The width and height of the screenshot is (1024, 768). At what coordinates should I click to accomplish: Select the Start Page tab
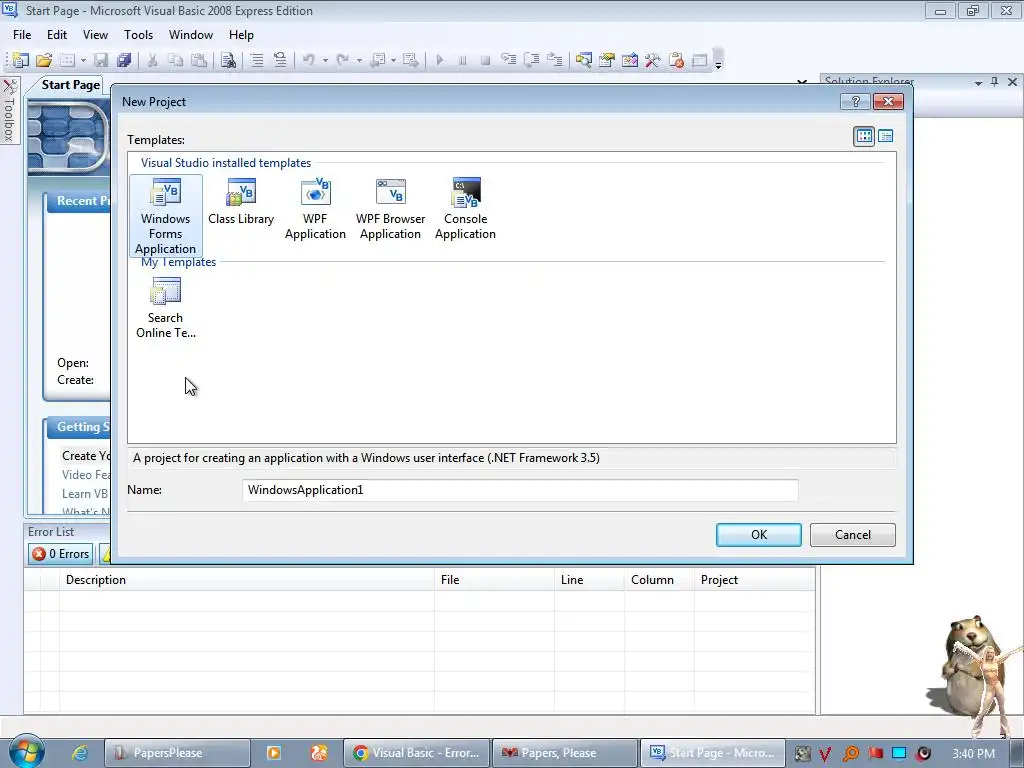[x=71, y=85]
